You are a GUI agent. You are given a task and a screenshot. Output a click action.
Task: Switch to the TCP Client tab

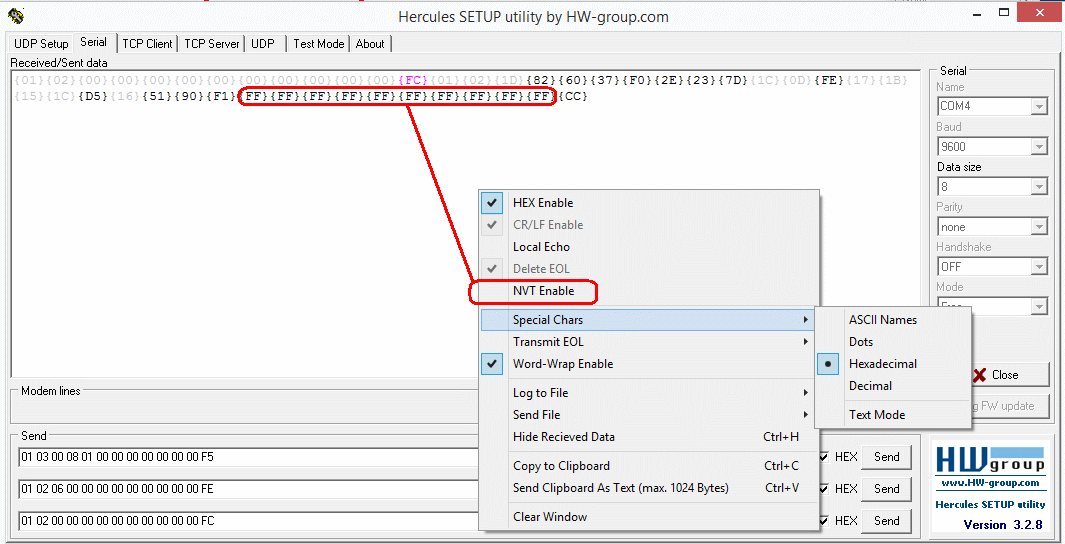147,44
